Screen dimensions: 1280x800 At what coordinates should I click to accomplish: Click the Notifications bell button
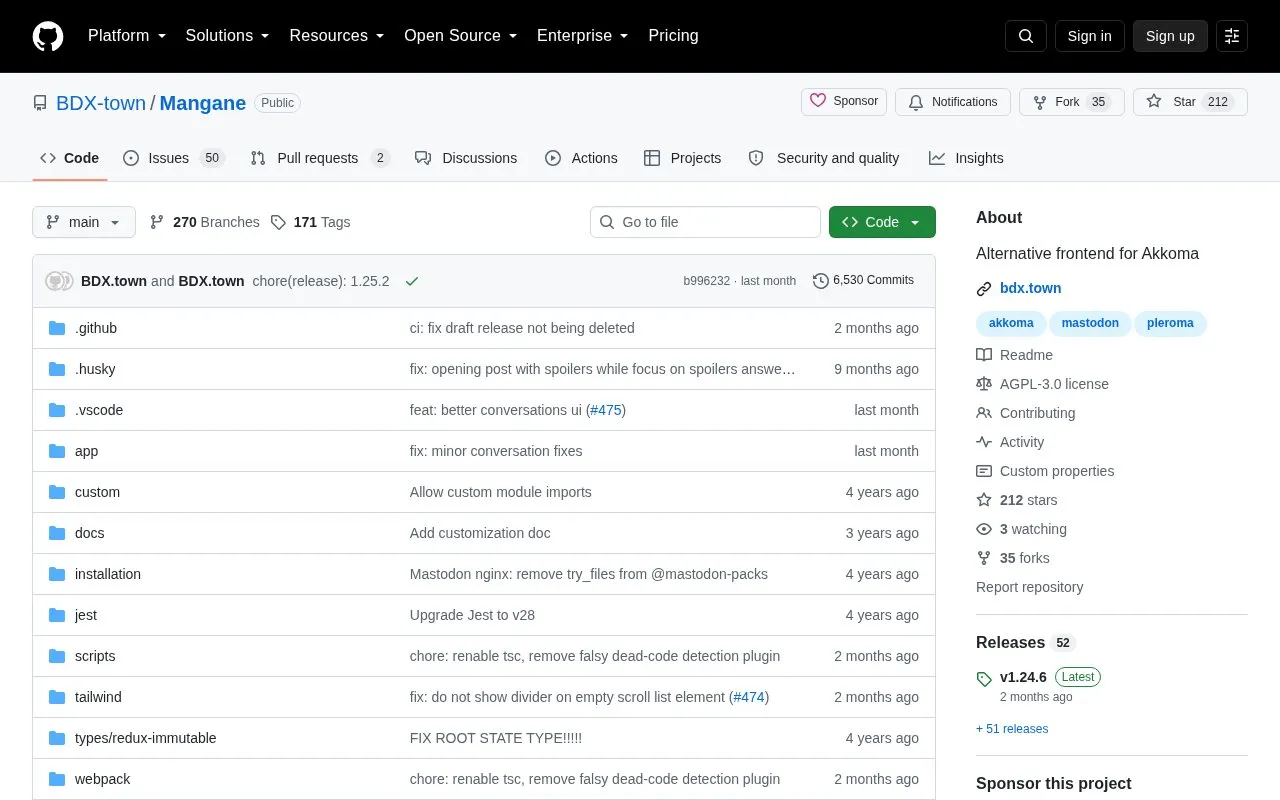(x=952, y=102)
